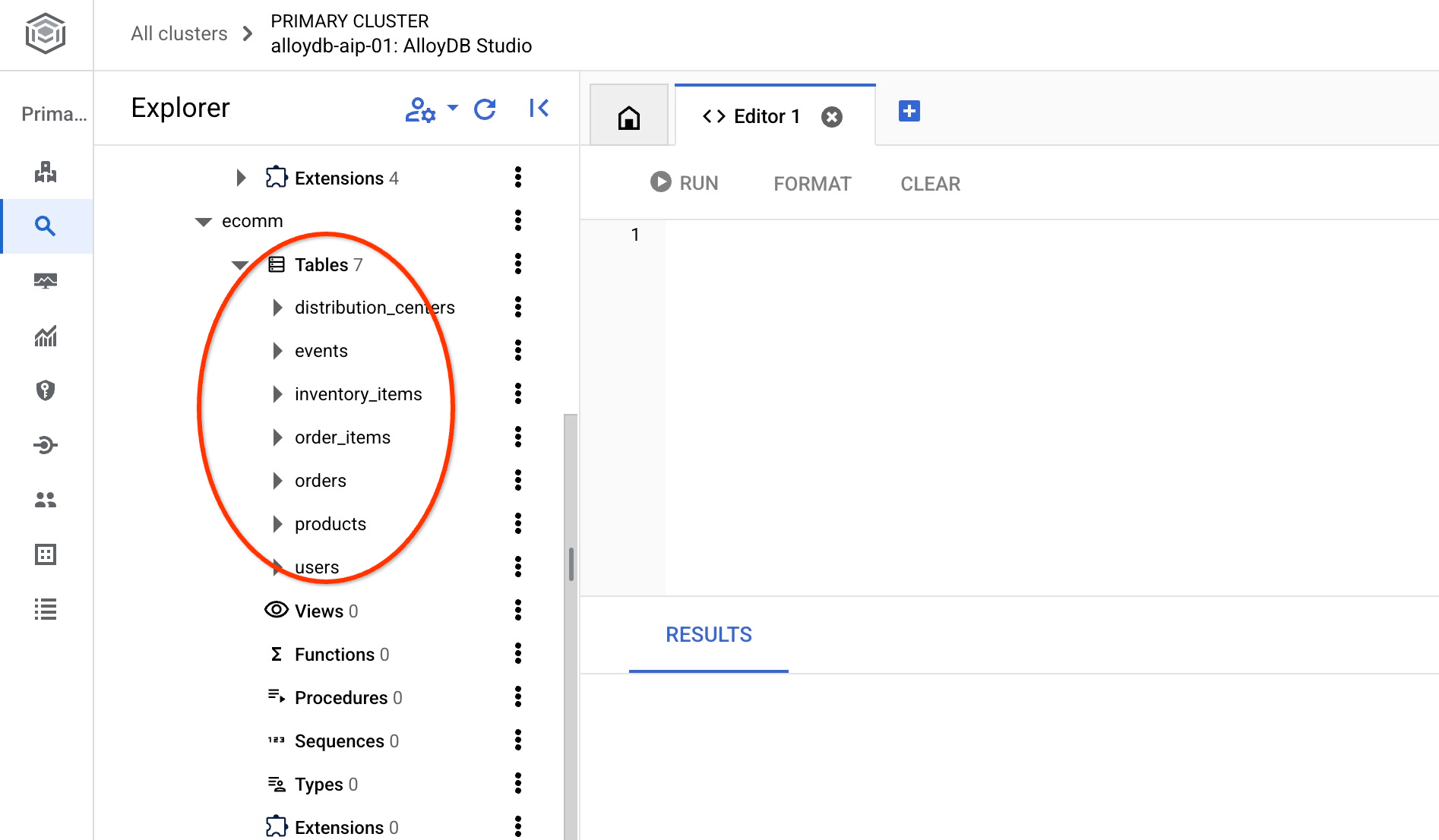Go to All clusters breadcrumb
1439x840 pixels.
tap(179, 33)
